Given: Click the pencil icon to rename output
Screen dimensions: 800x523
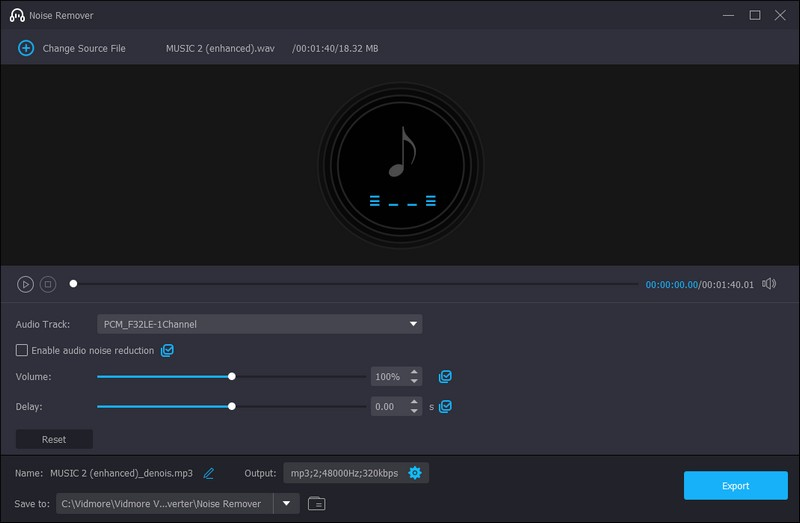Looking at the screenshot, I should click(209, 473).
